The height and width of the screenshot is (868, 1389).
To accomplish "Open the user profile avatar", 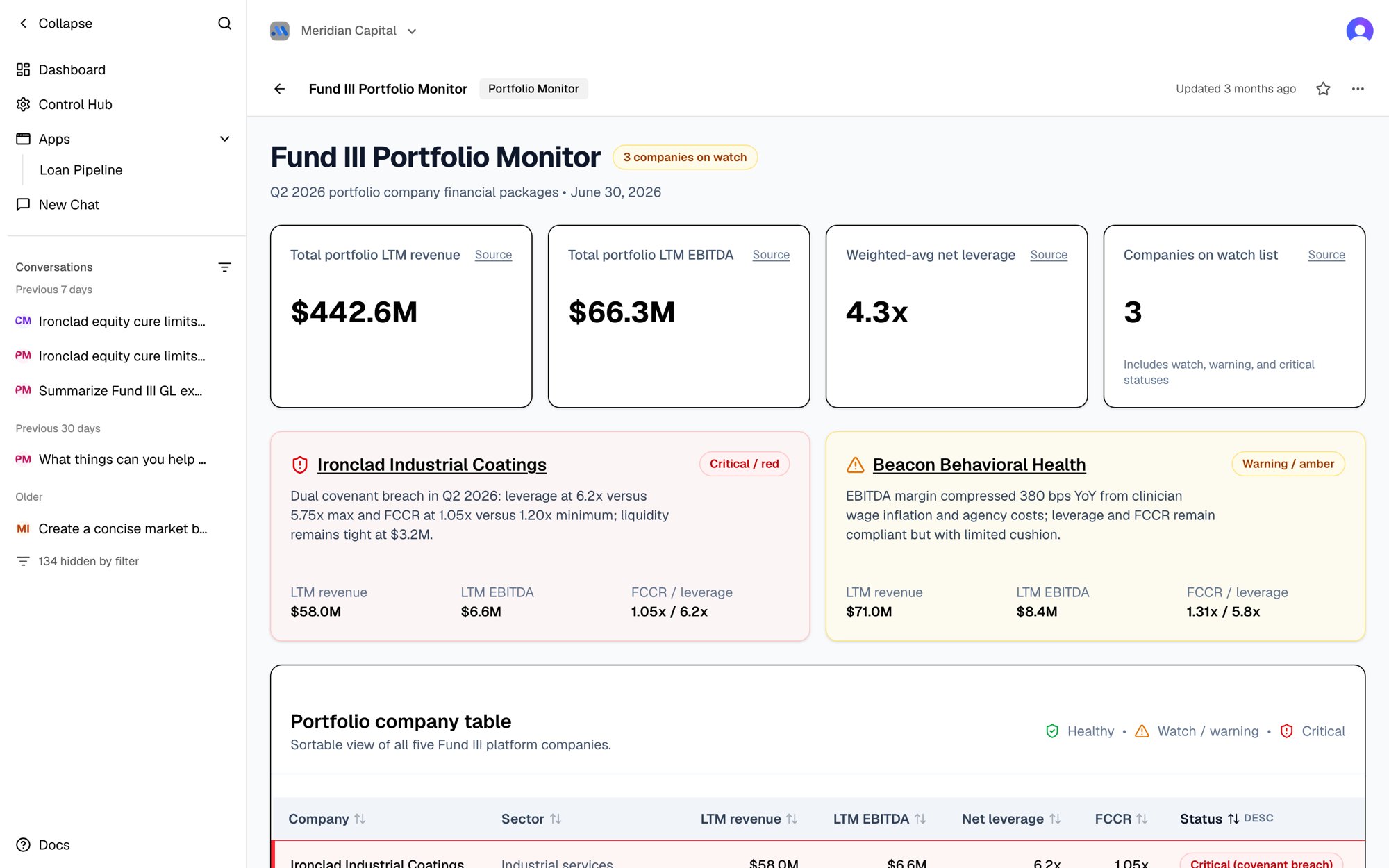I will pyautogui.click(x=1359, y=31).
